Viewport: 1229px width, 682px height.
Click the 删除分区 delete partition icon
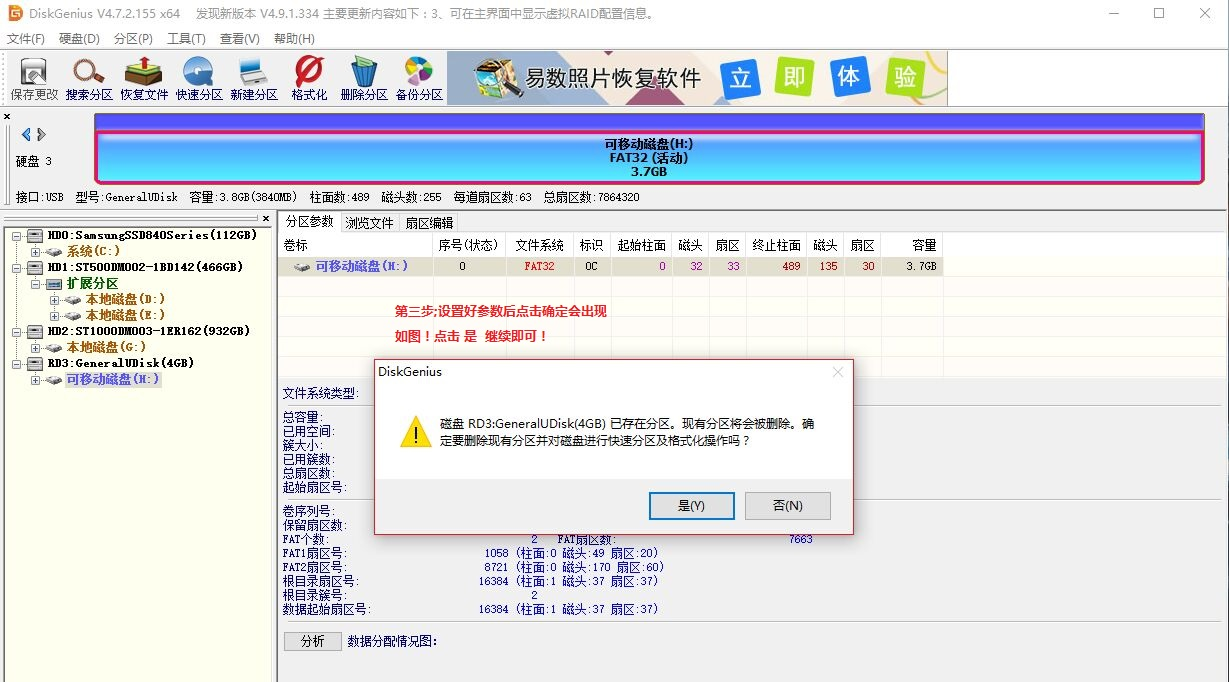pos(364,79)
